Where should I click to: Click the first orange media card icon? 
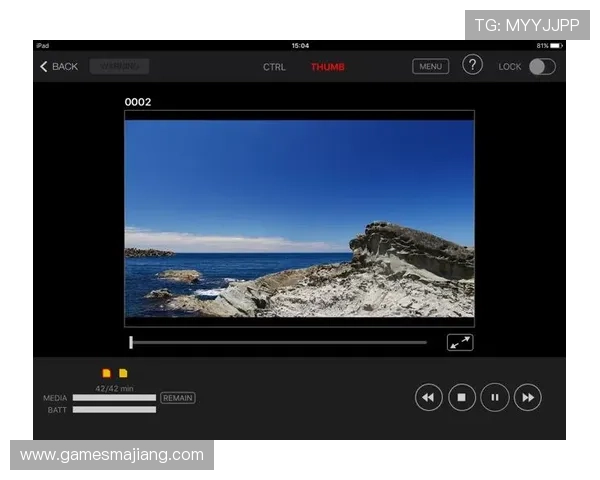click(107, 373)
